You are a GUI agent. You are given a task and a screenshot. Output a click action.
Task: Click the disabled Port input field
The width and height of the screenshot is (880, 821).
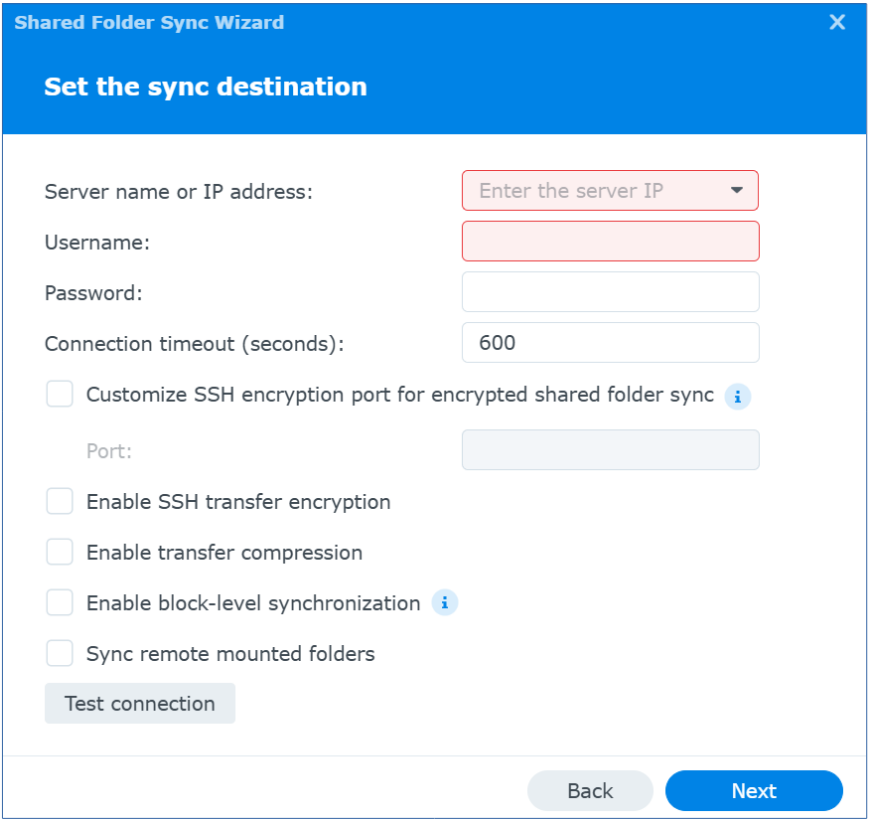pyautogui.click(x=610, y=450)
